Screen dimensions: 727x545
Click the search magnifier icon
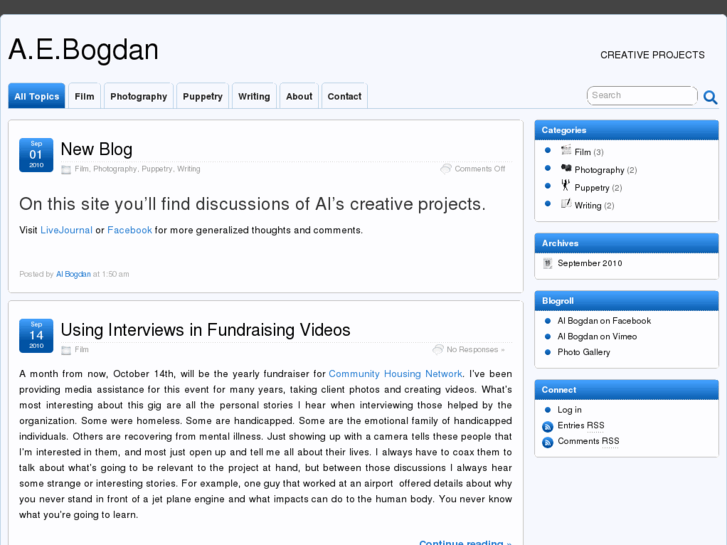[710, 97]
